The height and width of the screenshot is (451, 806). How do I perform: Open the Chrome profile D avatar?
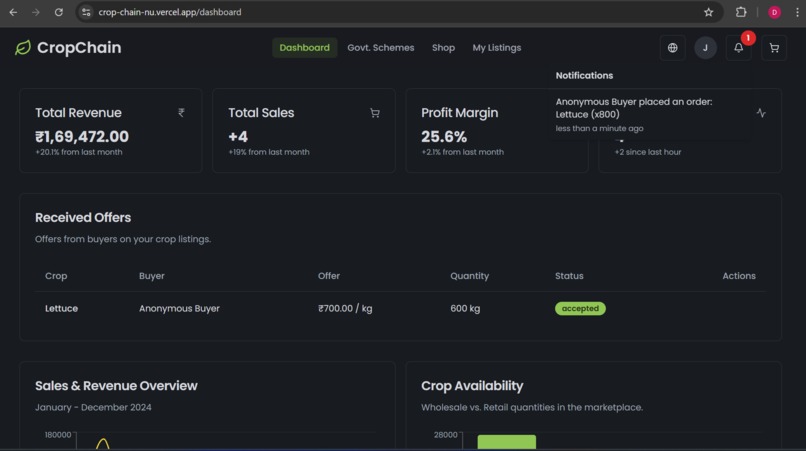(x=774, y=12)
